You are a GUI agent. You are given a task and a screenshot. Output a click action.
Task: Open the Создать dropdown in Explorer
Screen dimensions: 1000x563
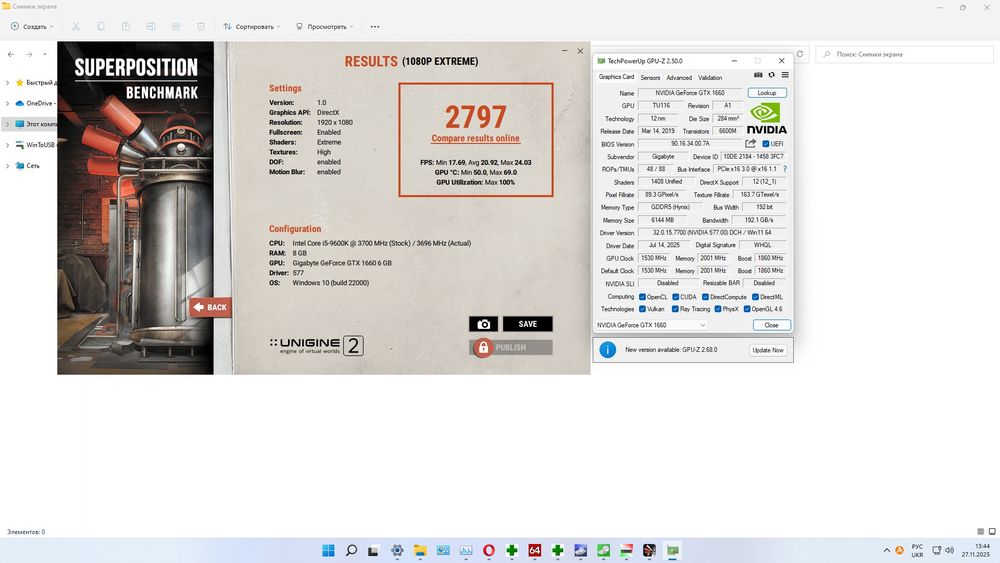32,27
